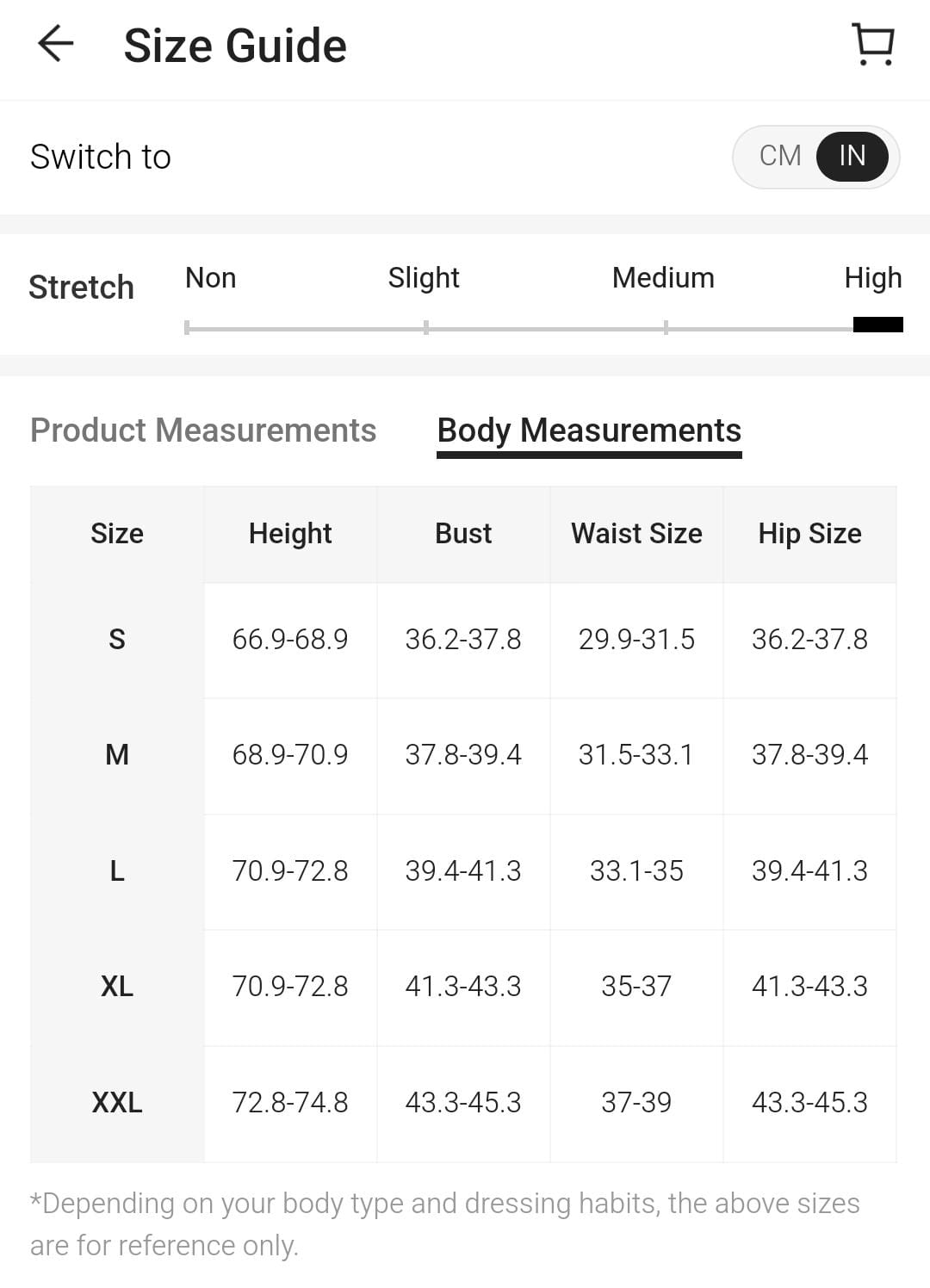Tap the back arrow icon
930x1288 pixels.
point(56,44)
